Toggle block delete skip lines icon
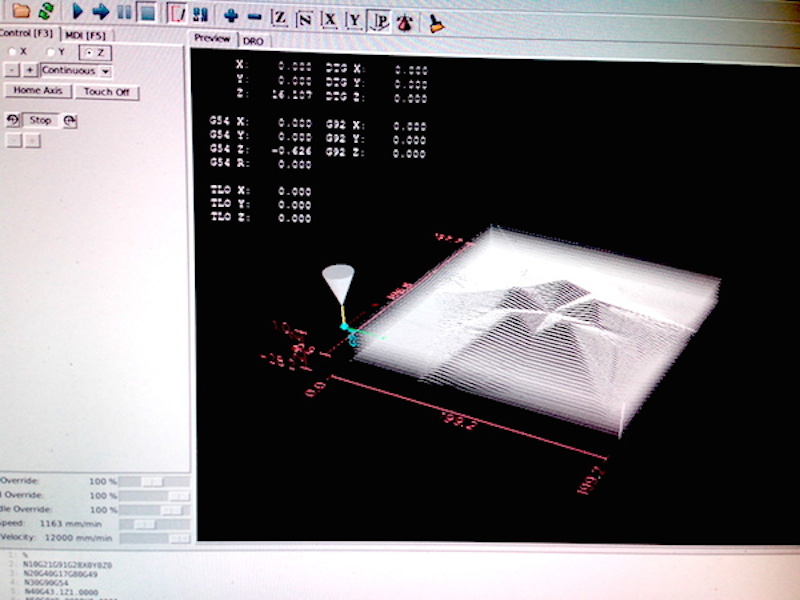Image resolution: width=800 pixels, height=600 pixels. click(177, 13)
